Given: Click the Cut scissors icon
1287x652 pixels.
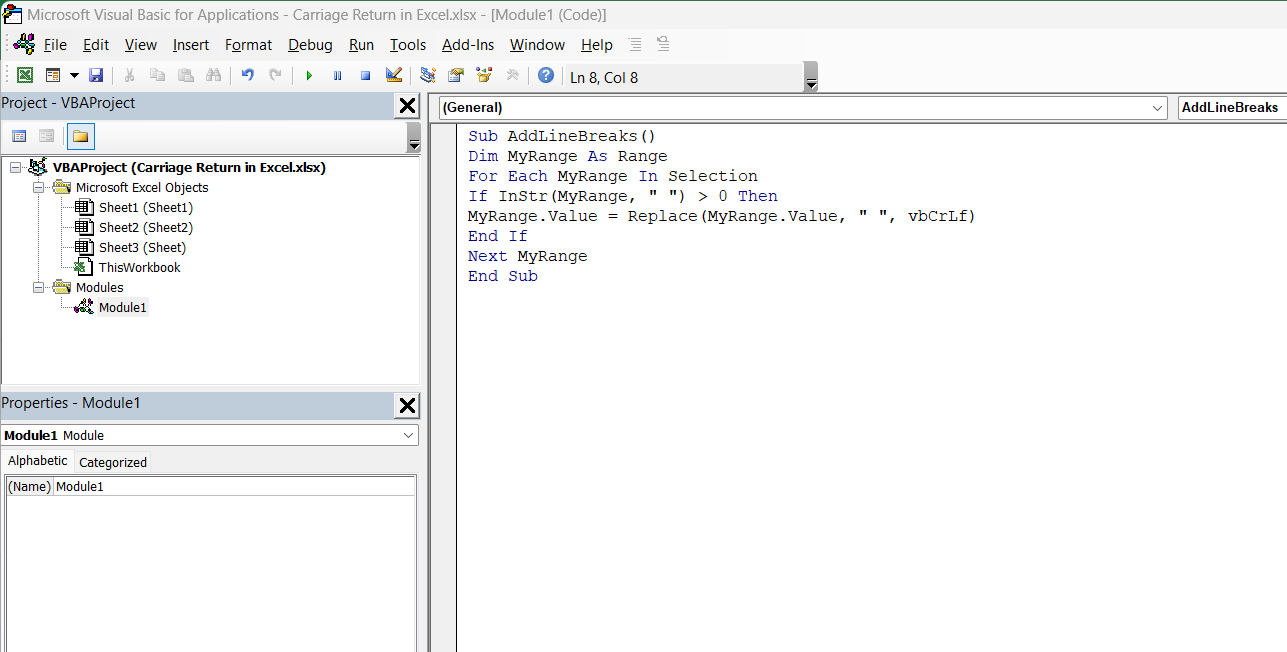Looking at the screenshot, I should point(129,76).
